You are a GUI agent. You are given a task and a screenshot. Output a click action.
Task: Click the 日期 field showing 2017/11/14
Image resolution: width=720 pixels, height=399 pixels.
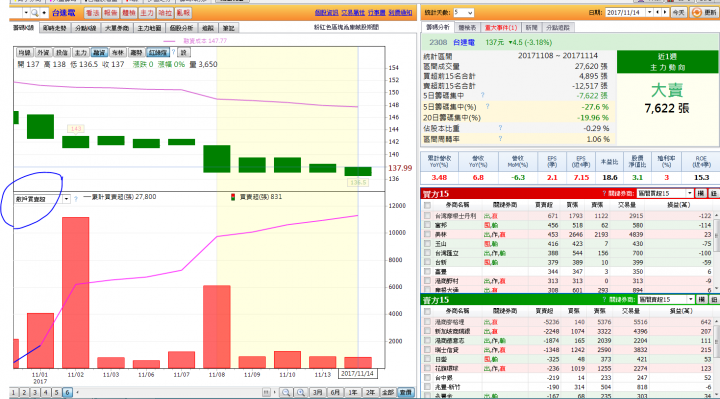(625, 12)
